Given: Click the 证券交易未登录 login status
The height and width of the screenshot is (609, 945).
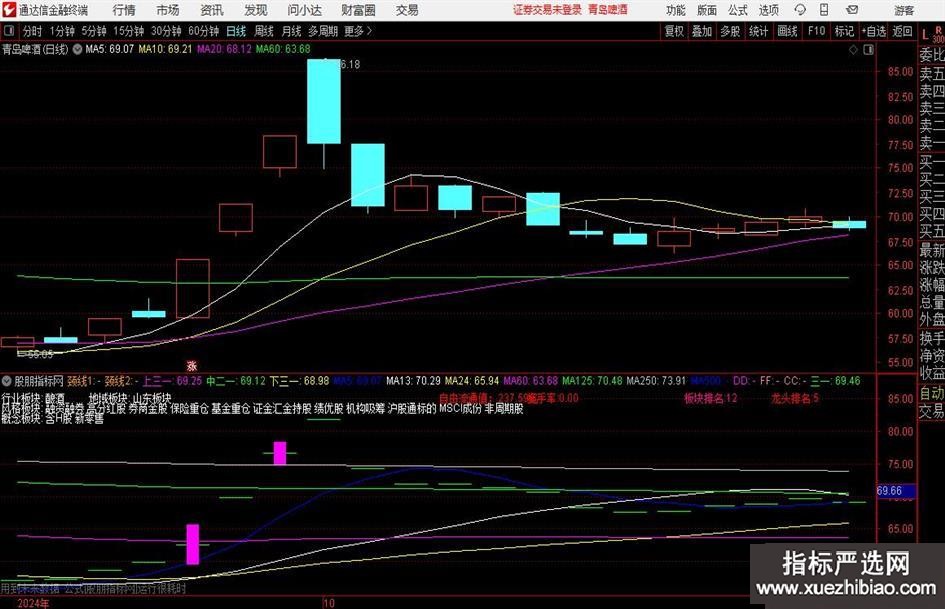Looking at the screenshot, I should coord(547,10).
